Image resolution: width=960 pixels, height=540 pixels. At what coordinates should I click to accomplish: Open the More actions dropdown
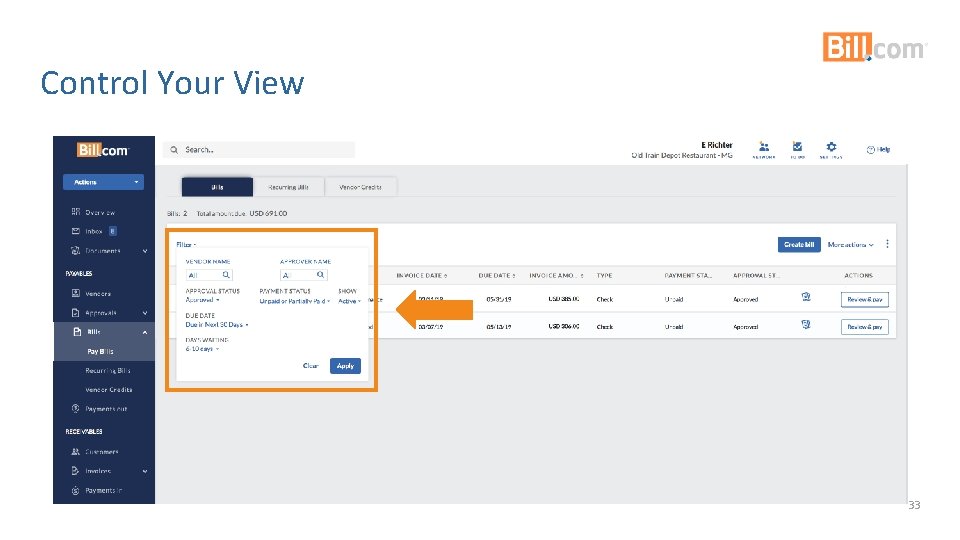tap(850, 244)
